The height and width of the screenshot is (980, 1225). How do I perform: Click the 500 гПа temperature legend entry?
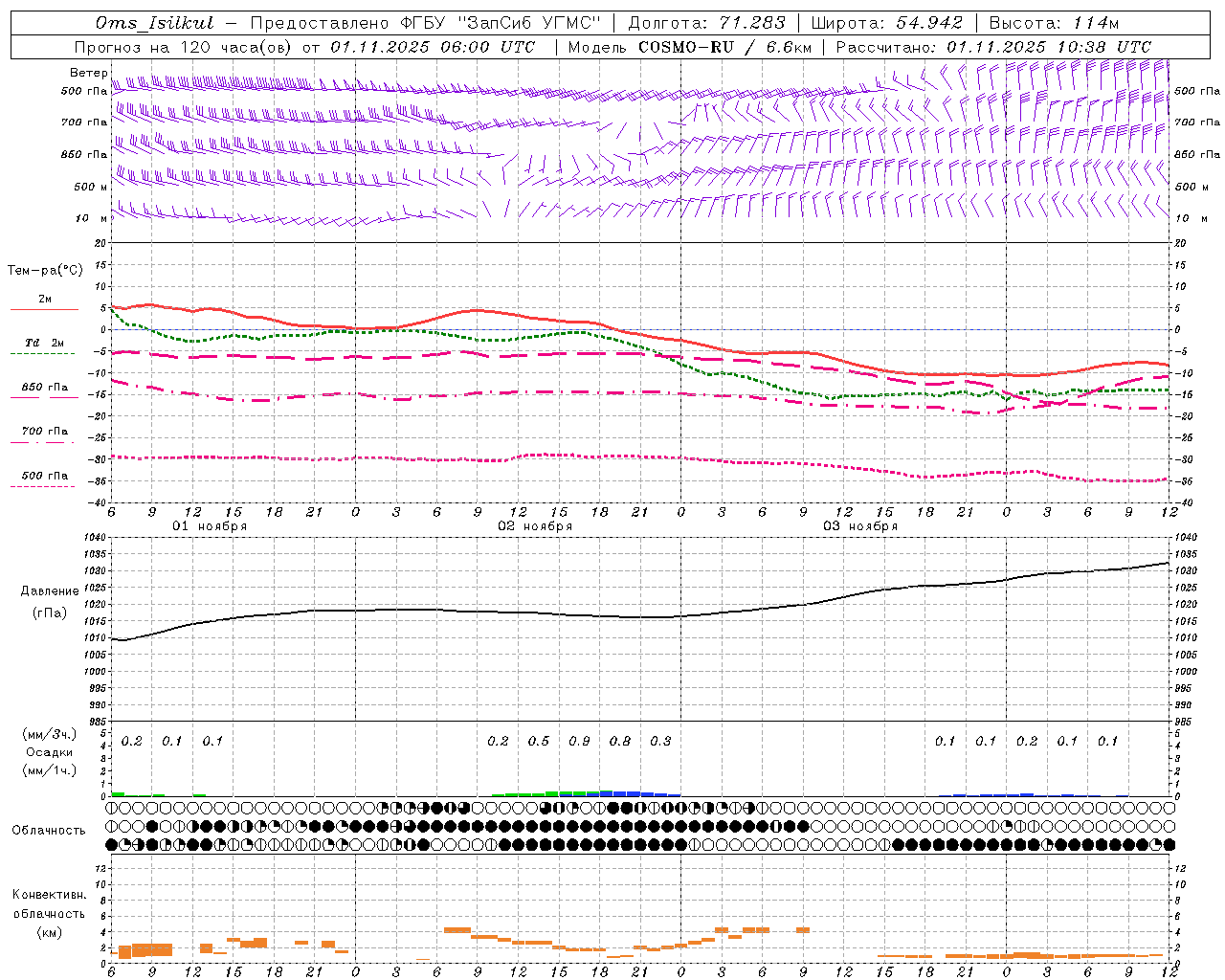[x=45, y=476]
